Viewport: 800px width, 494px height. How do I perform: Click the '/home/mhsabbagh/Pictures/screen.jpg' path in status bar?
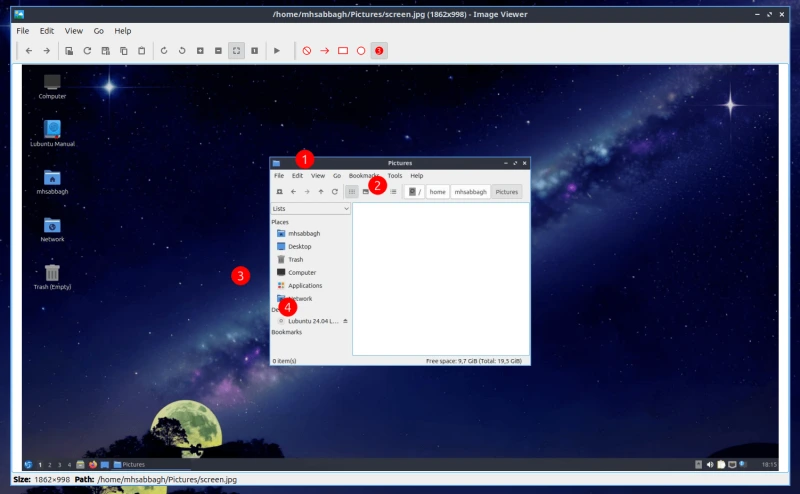167,479
